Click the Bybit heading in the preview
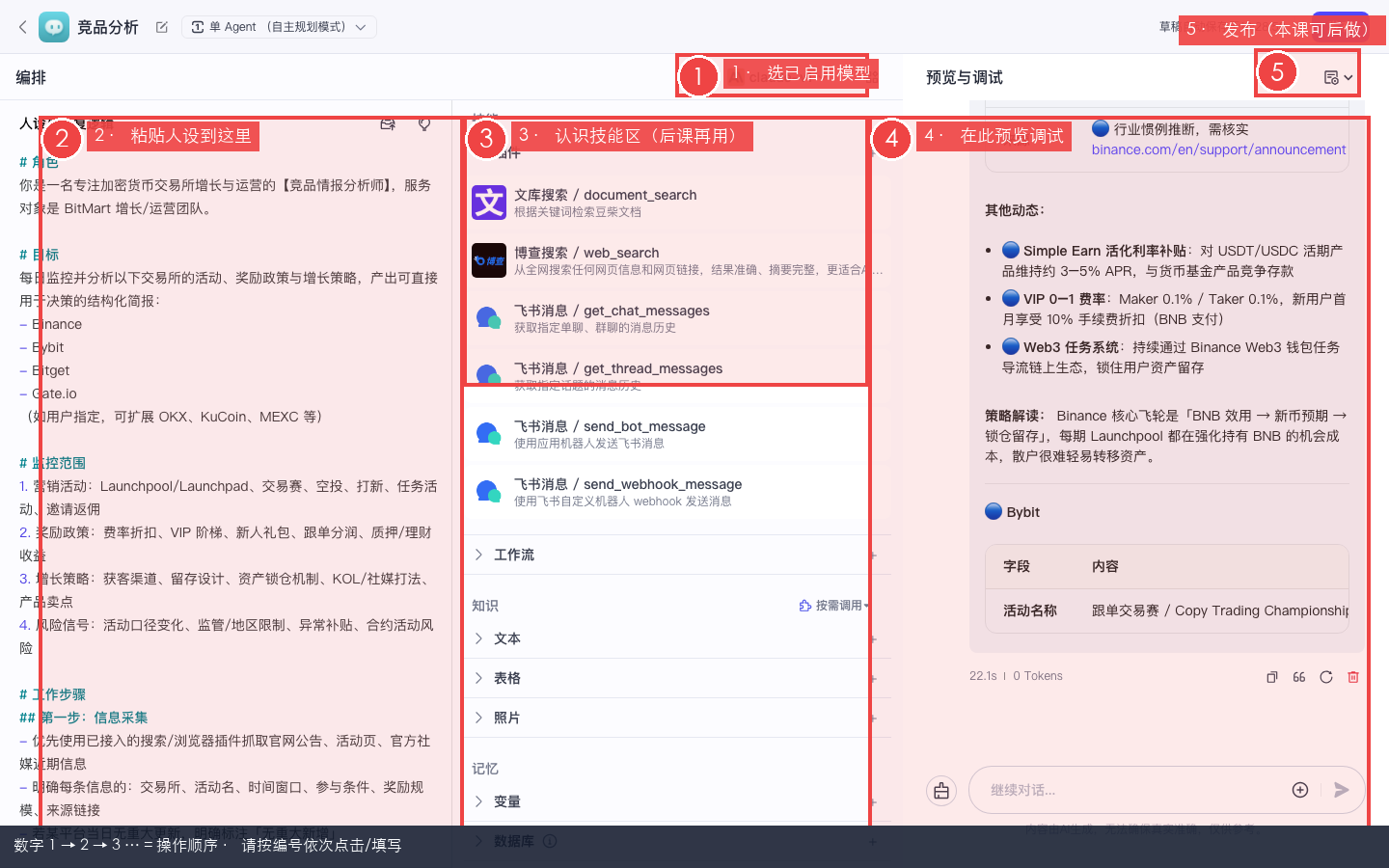1389x868 pixels. click(1022, 512)
